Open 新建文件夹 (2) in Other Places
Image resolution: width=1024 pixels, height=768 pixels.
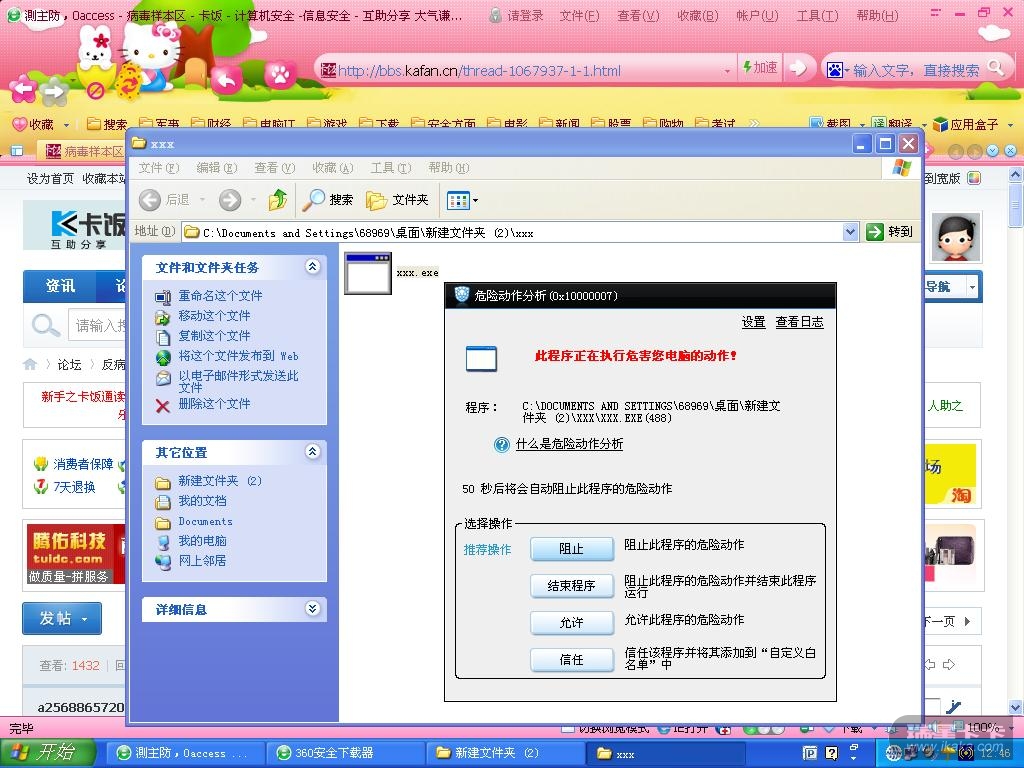coord(220,481)
